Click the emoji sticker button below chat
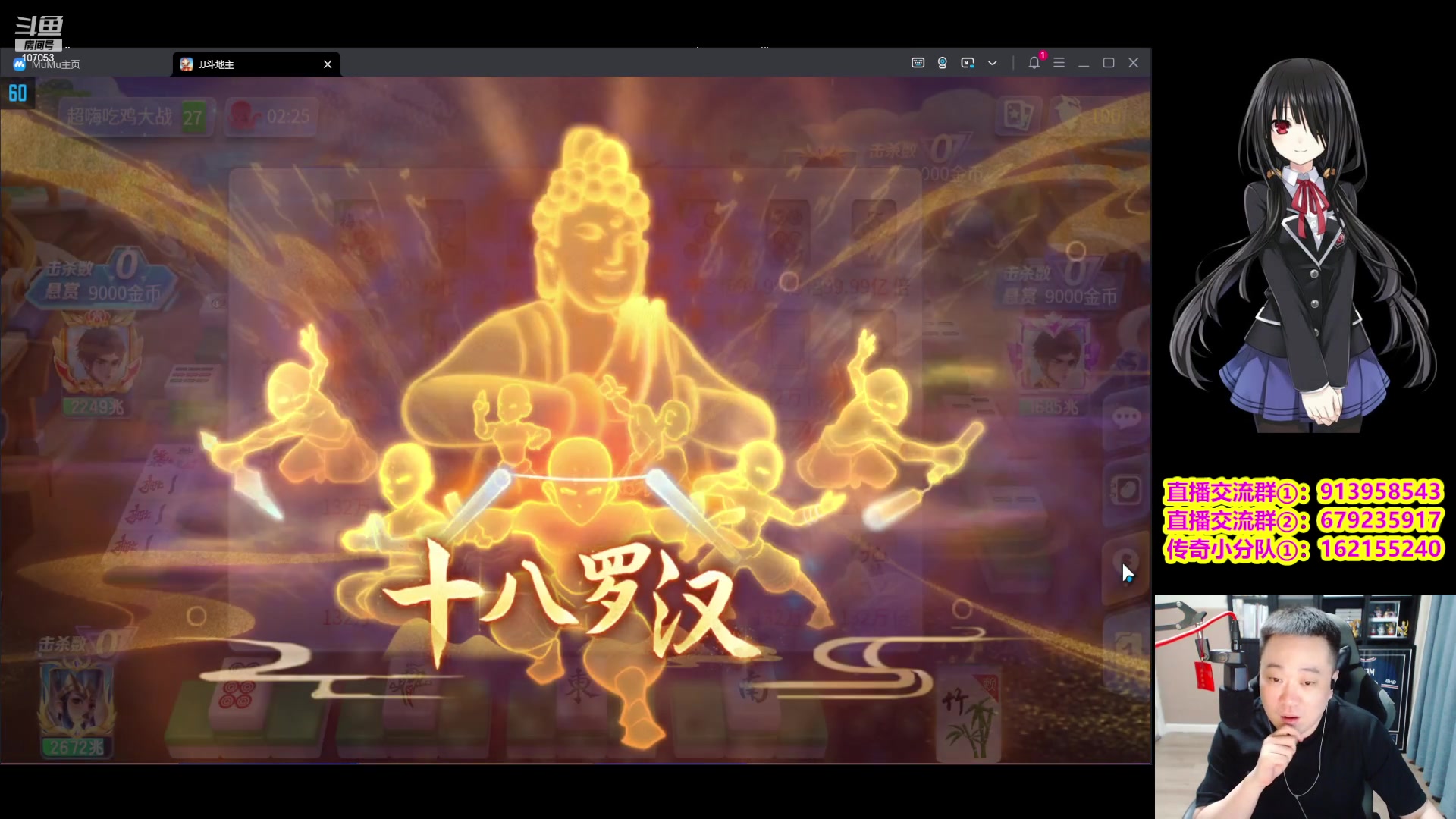Image resolution: width=1456 pixels, height=819 pixels. point(1126,491)
